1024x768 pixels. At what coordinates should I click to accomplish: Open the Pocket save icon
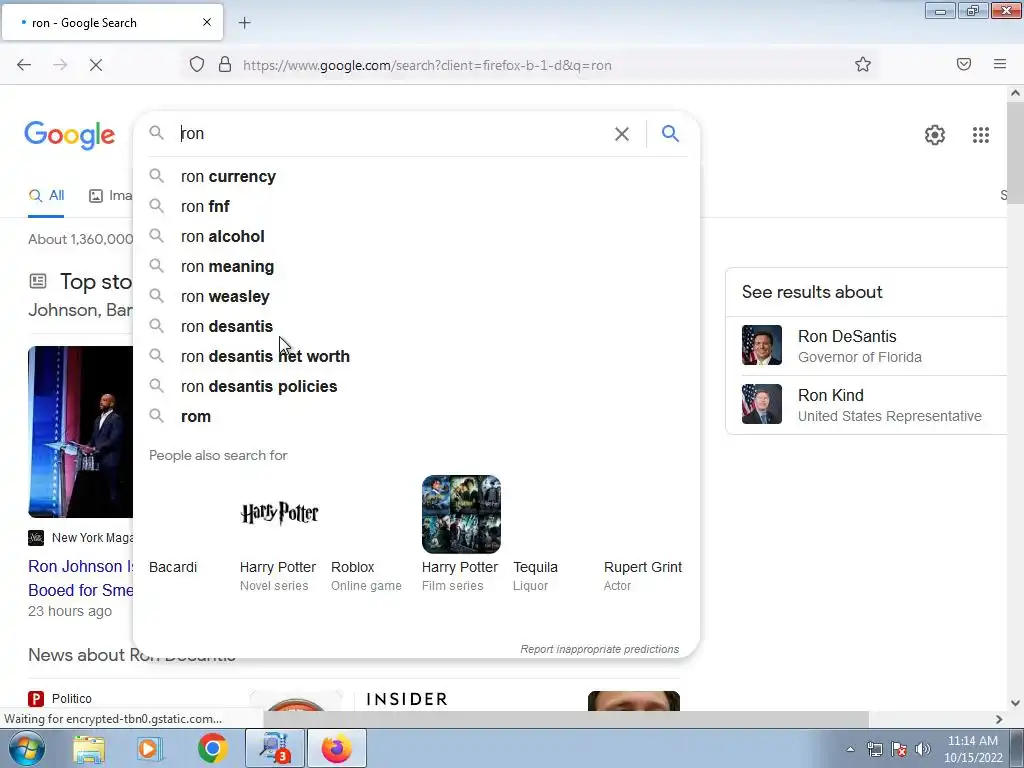[963, 64]
